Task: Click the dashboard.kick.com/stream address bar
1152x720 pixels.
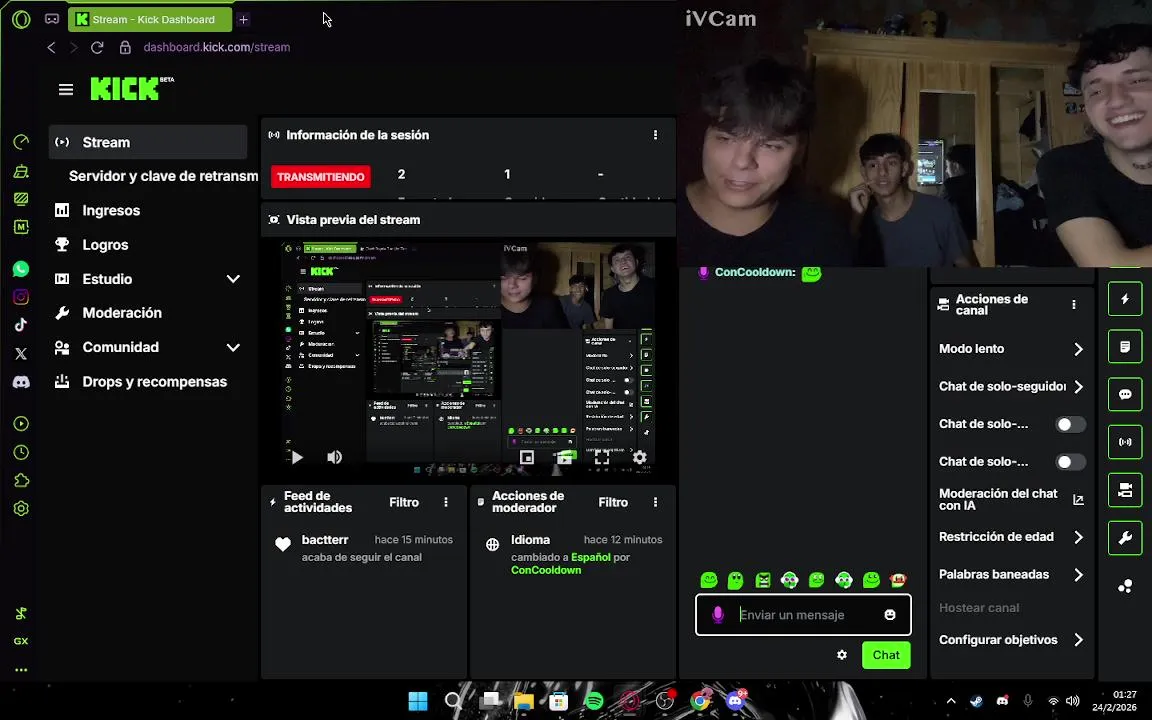Action: coord(217,47)
